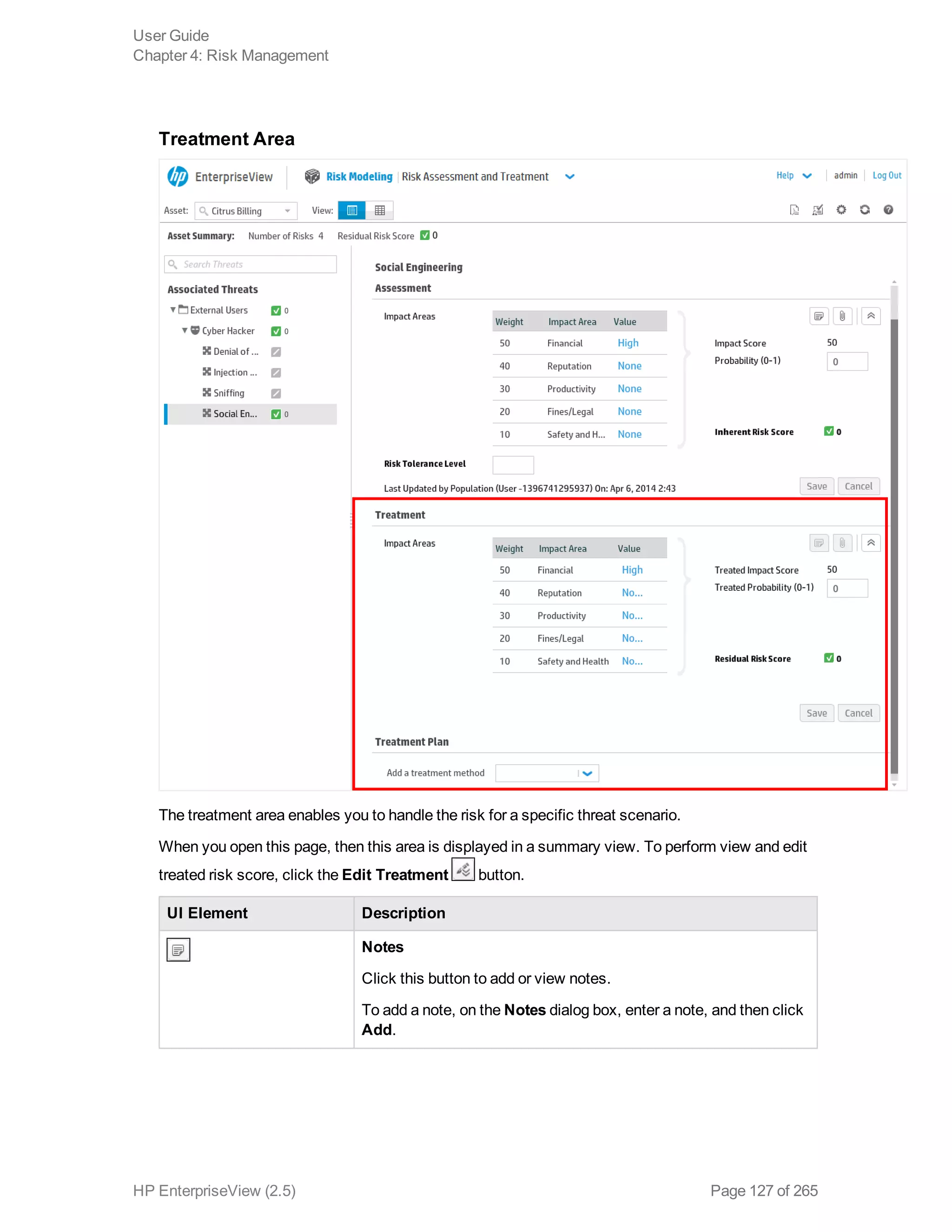Click inside the Search Threats field
952x1232 pixels.
click(251, 264)
